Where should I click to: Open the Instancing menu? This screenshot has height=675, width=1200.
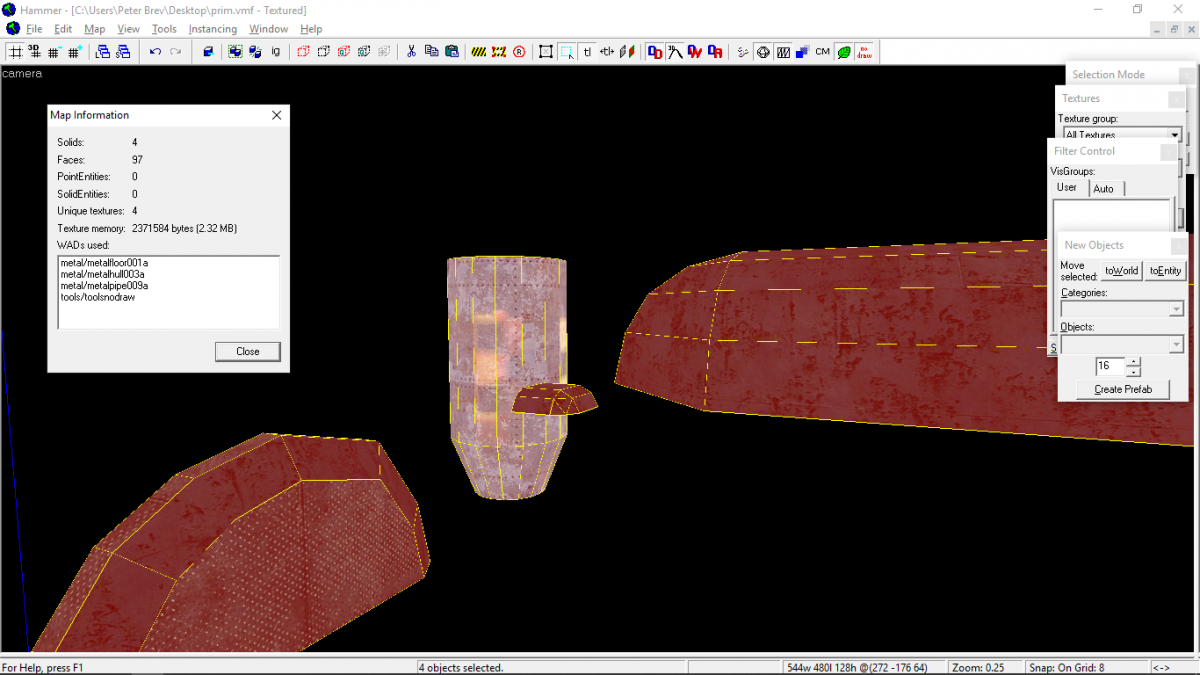[213, 29]
